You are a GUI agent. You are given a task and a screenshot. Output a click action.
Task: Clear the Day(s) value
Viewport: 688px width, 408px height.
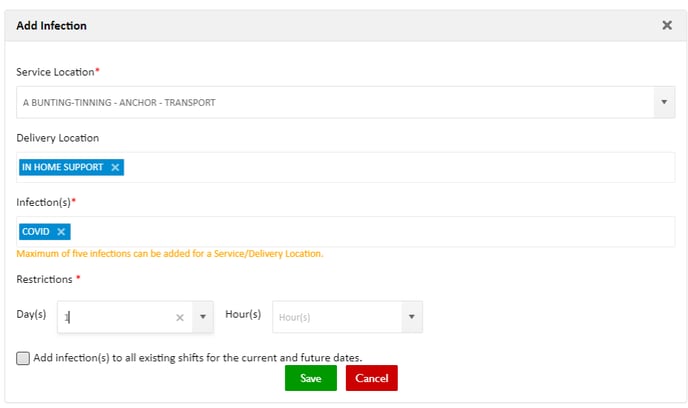[180, 317]
